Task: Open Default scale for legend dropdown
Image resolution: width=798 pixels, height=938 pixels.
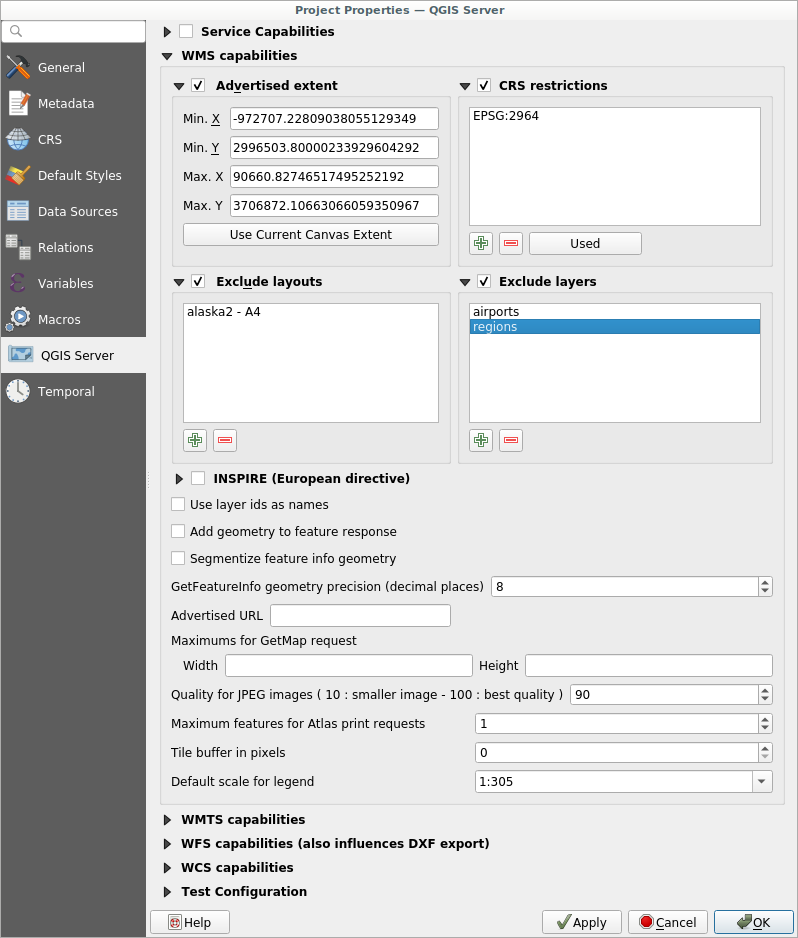Action: click(x=763, y=782)
